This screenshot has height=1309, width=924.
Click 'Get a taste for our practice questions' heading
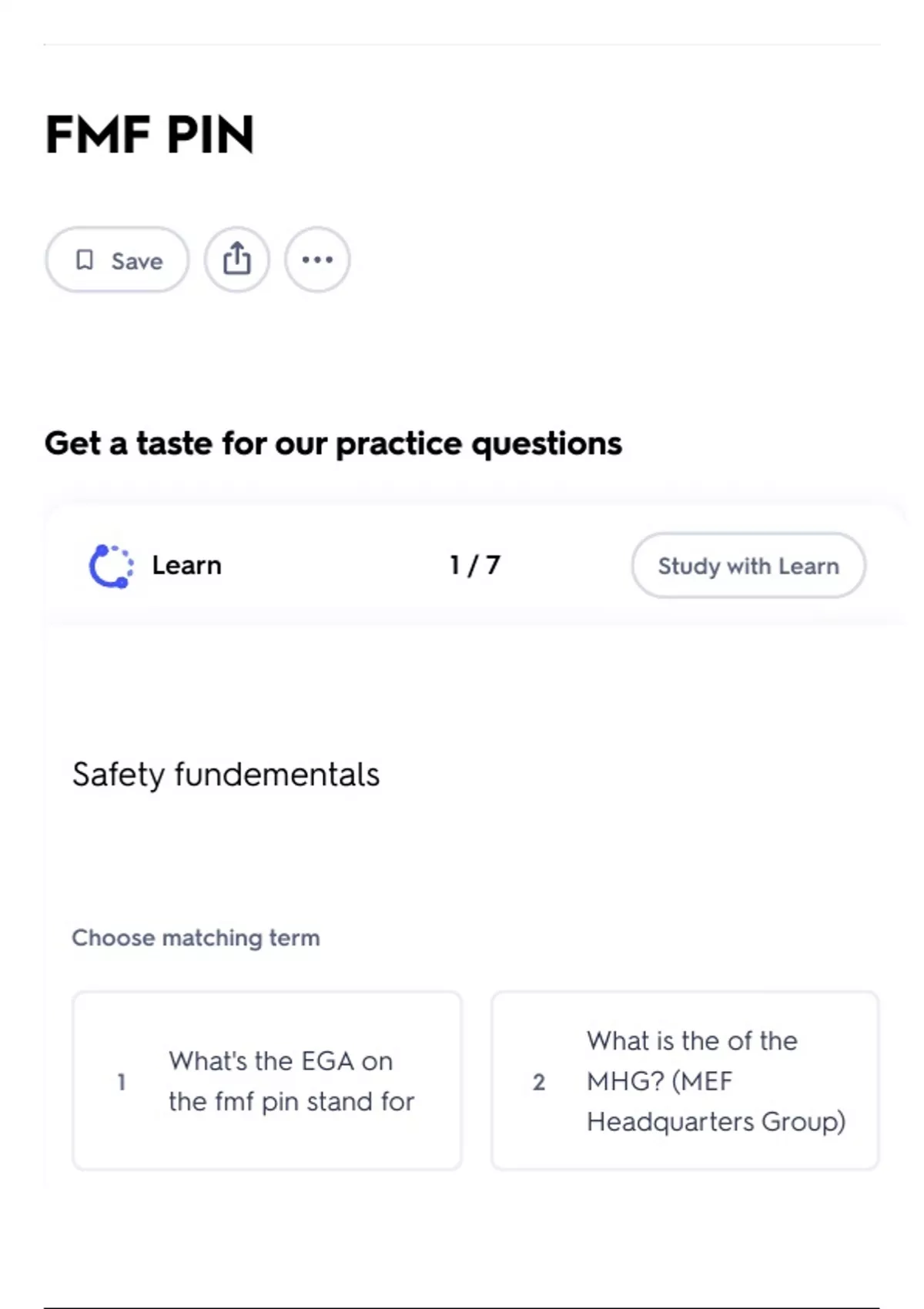coord(333,444)
